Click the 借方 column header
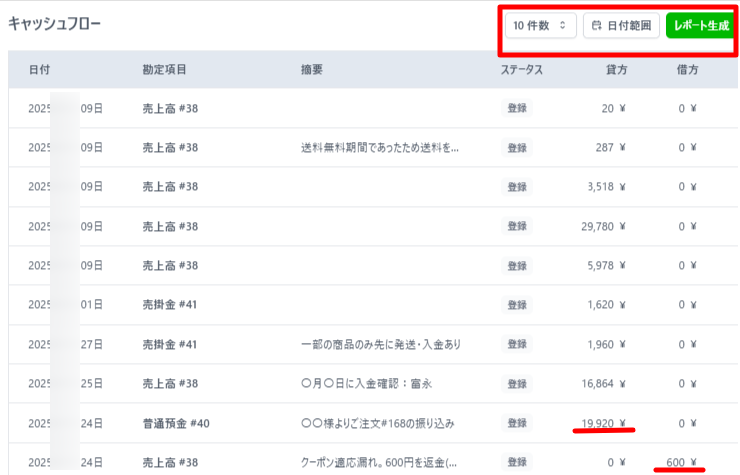Screen dimensions: 740x475 coord(686,70)
